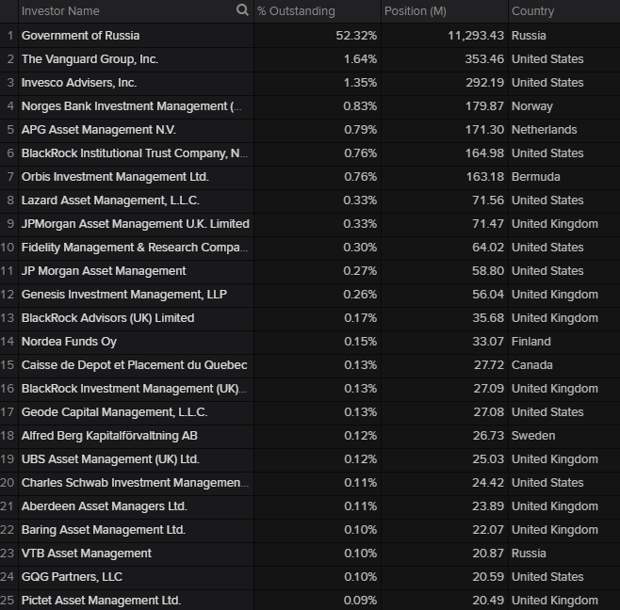
Task: Select Aberdeen Asset Managers Ltd.
Action: point(104,506)
